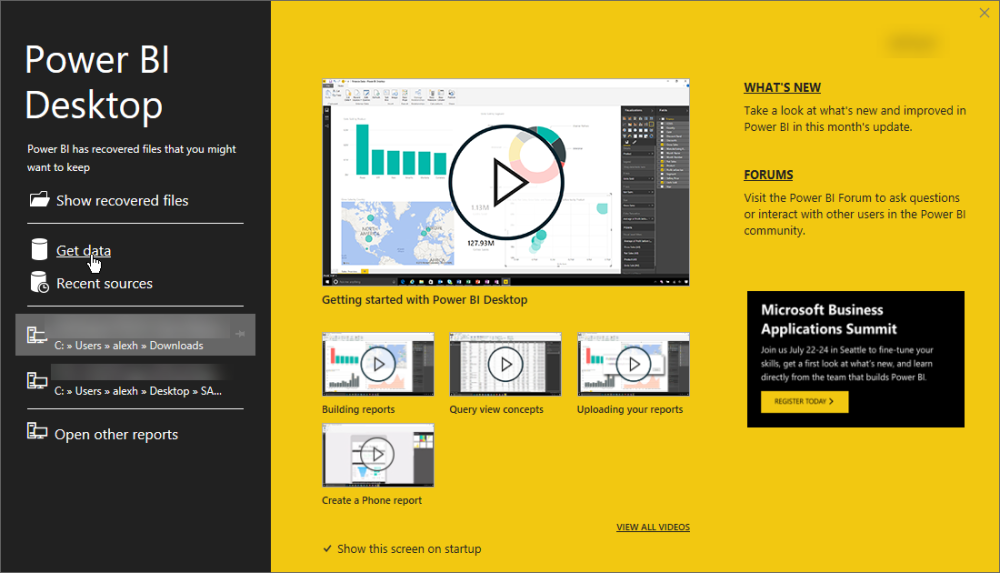1000x573 pixels.
Task: Click the Show recovered files folder icon
Action: (40, 199)
